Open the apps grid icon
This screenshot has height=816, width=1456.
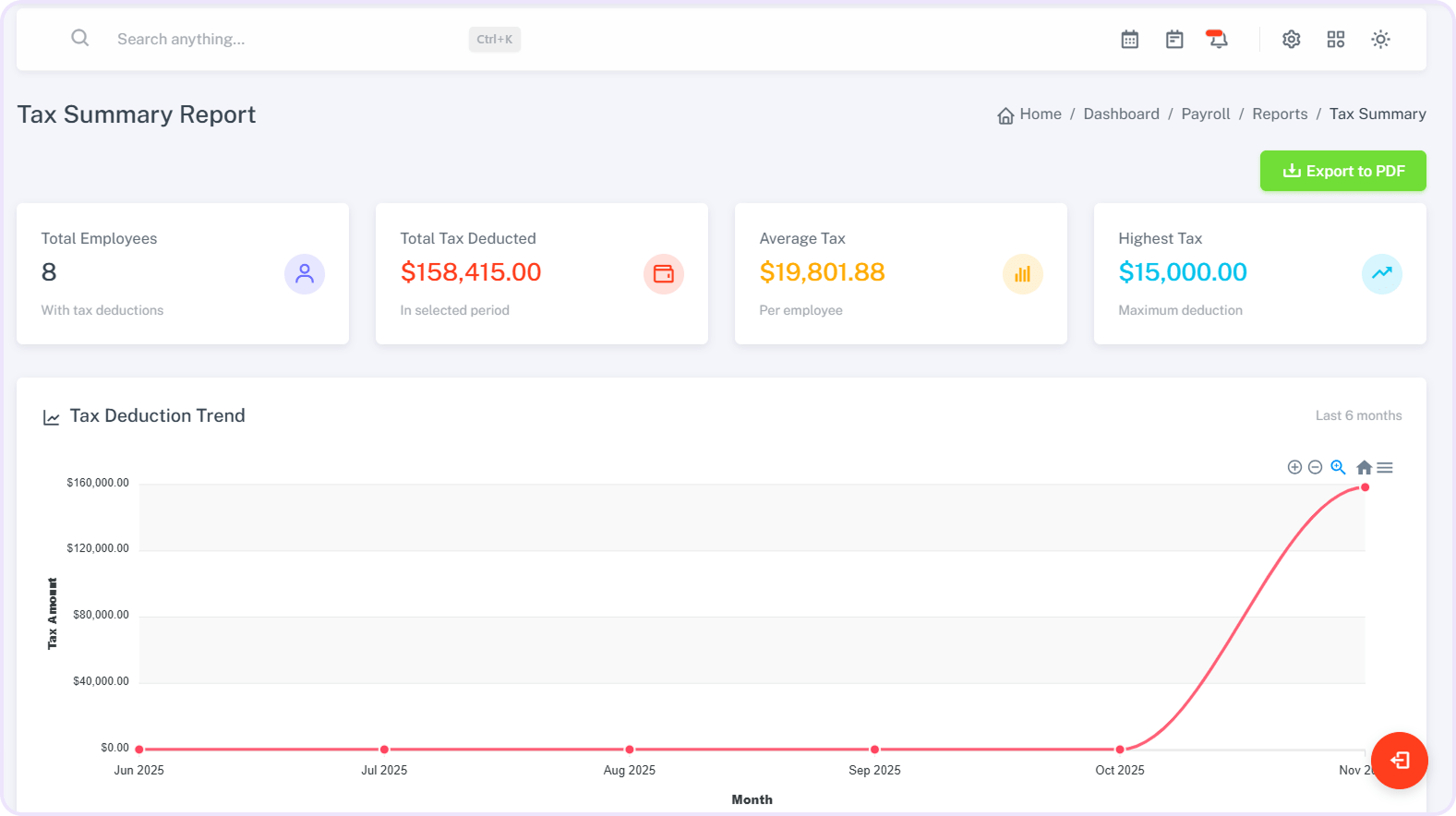coord(1335,40)
